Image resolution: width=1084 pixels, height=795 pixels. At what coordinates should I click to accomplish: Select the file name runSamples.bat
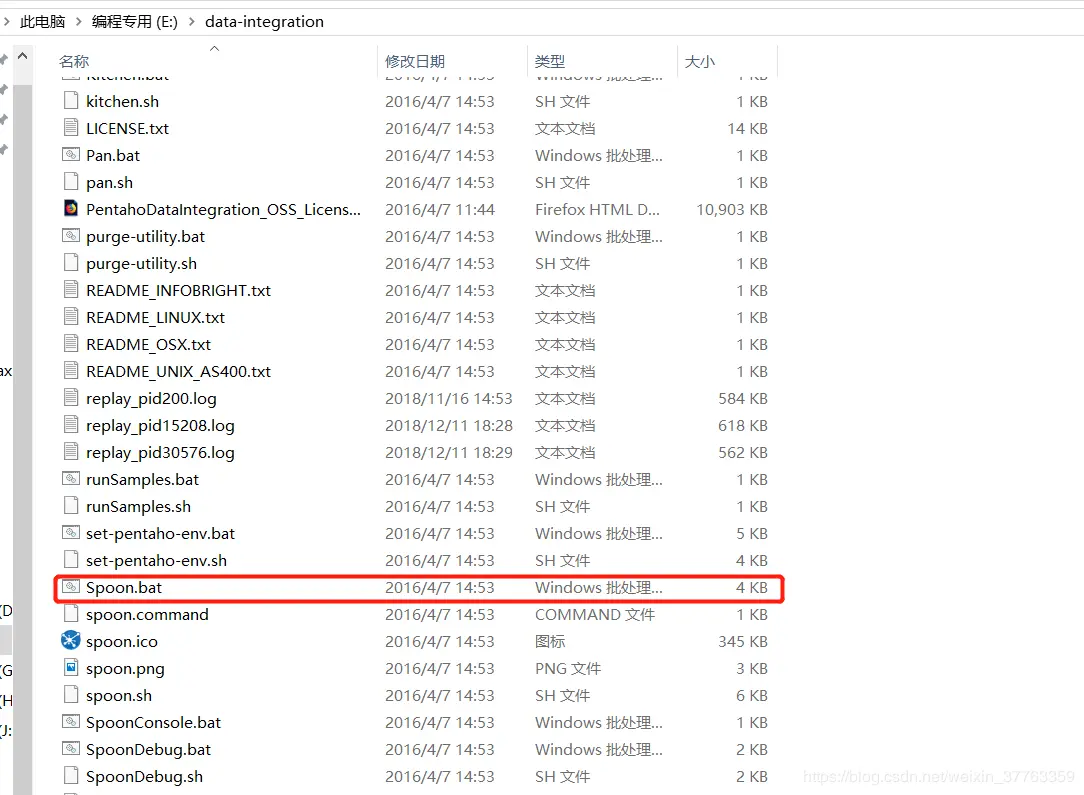click(x=142, y=480)
